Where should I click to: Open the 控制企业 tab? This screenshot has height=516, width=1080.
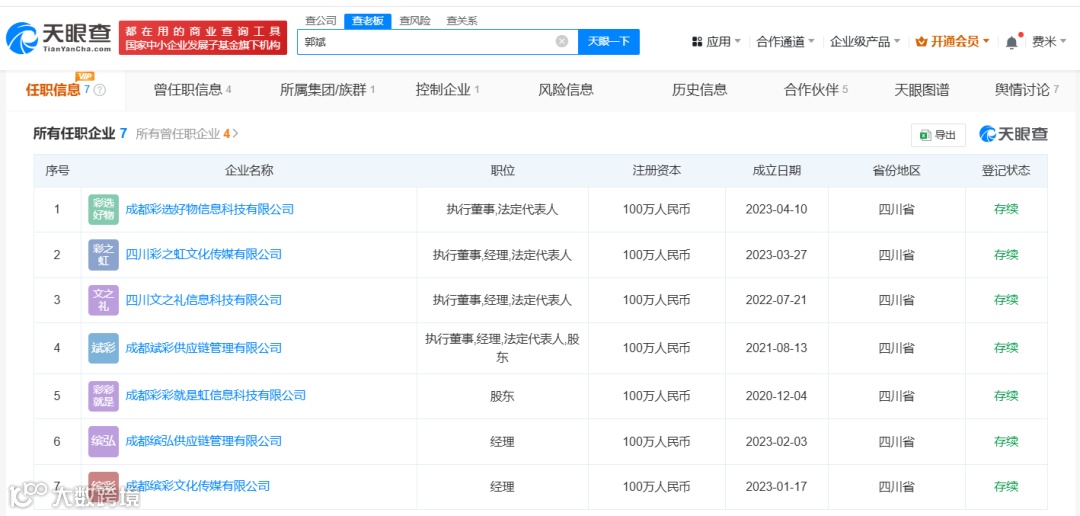click(447, 90)
